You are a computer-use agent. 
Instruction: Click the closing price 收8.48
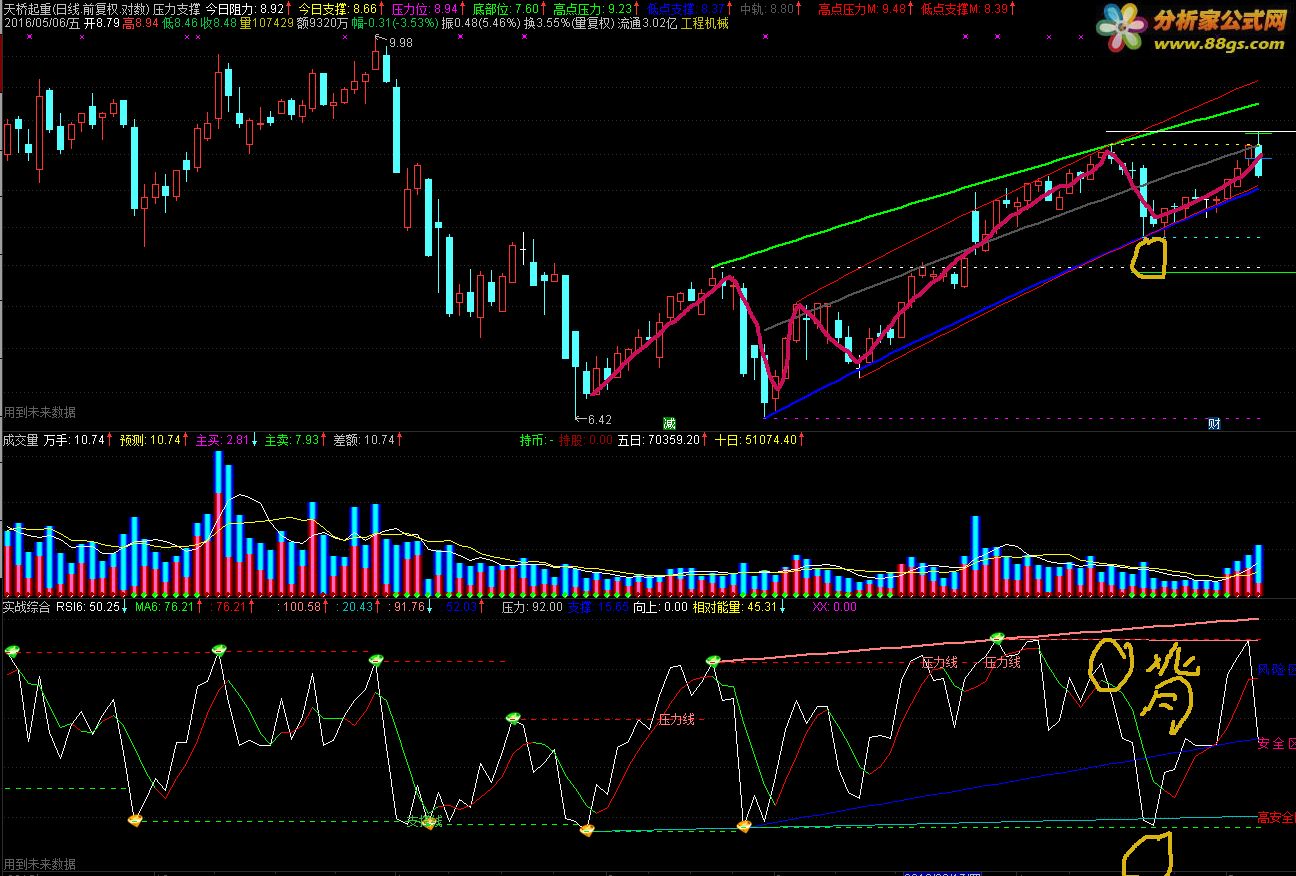coord(218,22)
